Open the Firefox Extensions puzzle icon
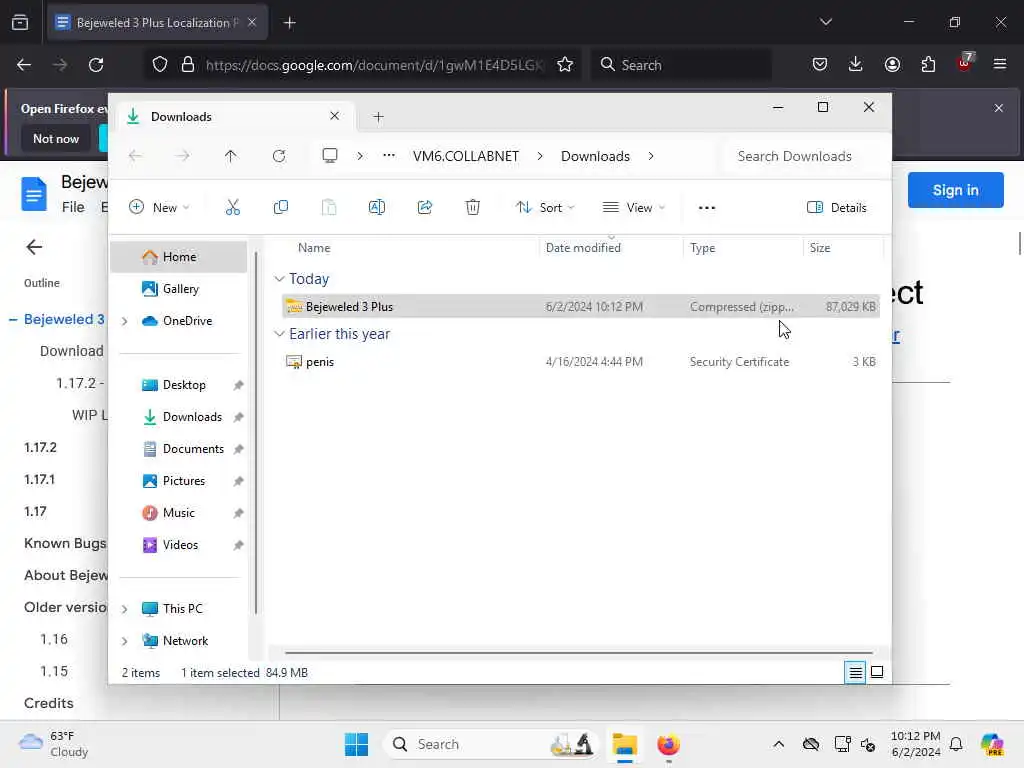Screen dimensions: 1024x768 coord(928,65)
